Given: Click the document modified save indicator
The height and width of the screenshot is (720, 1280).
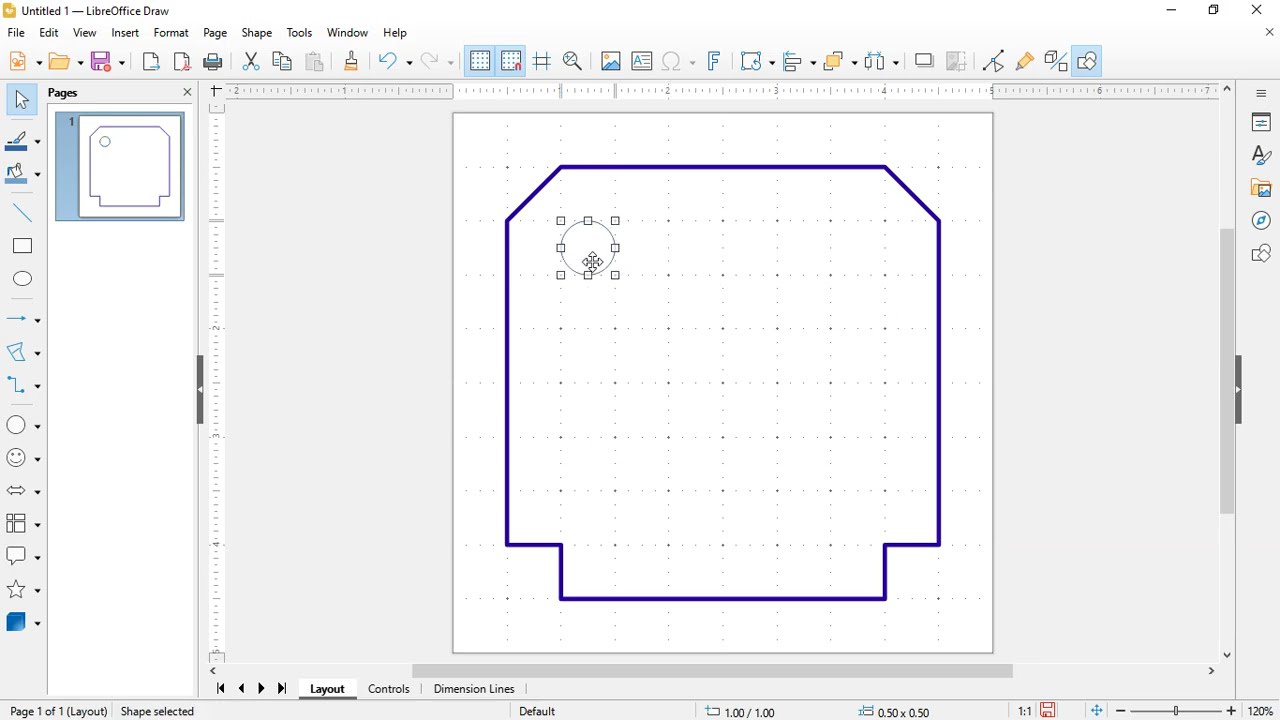Looking at the screenshot, I should point(1049,711).
